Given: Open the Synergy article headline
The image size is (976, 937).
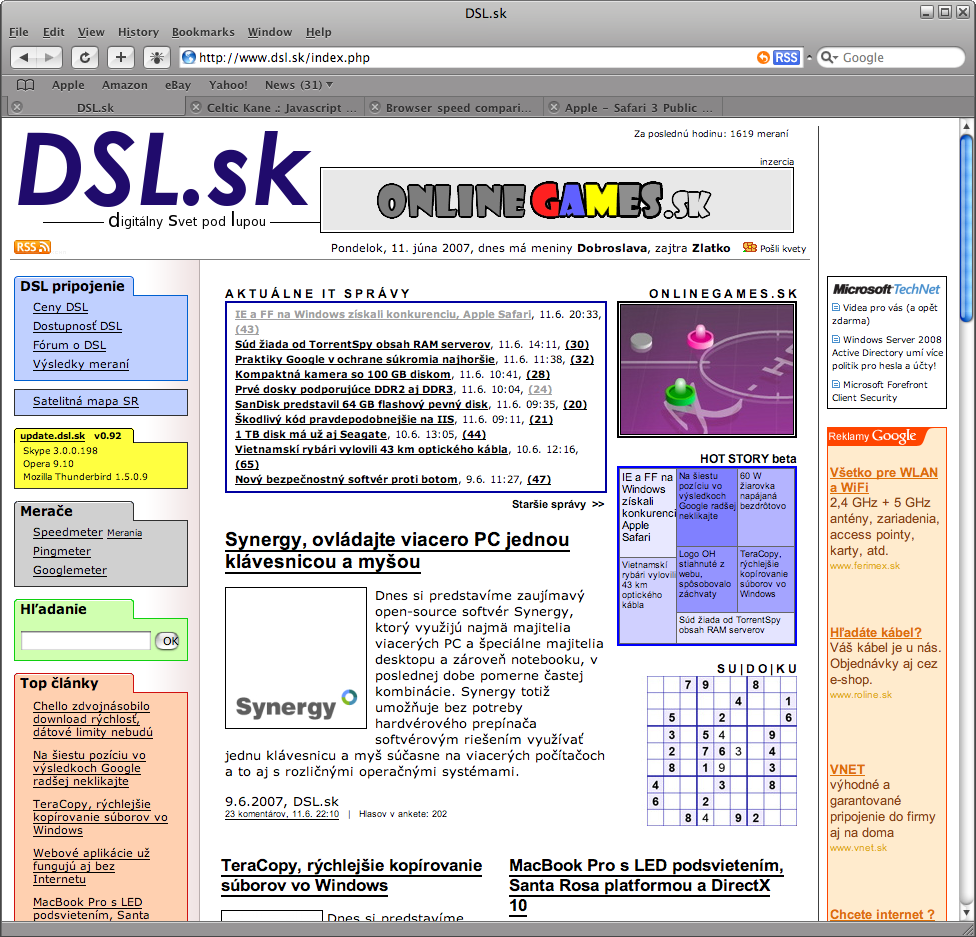Looking at the screenshot, I should [397, 550].
